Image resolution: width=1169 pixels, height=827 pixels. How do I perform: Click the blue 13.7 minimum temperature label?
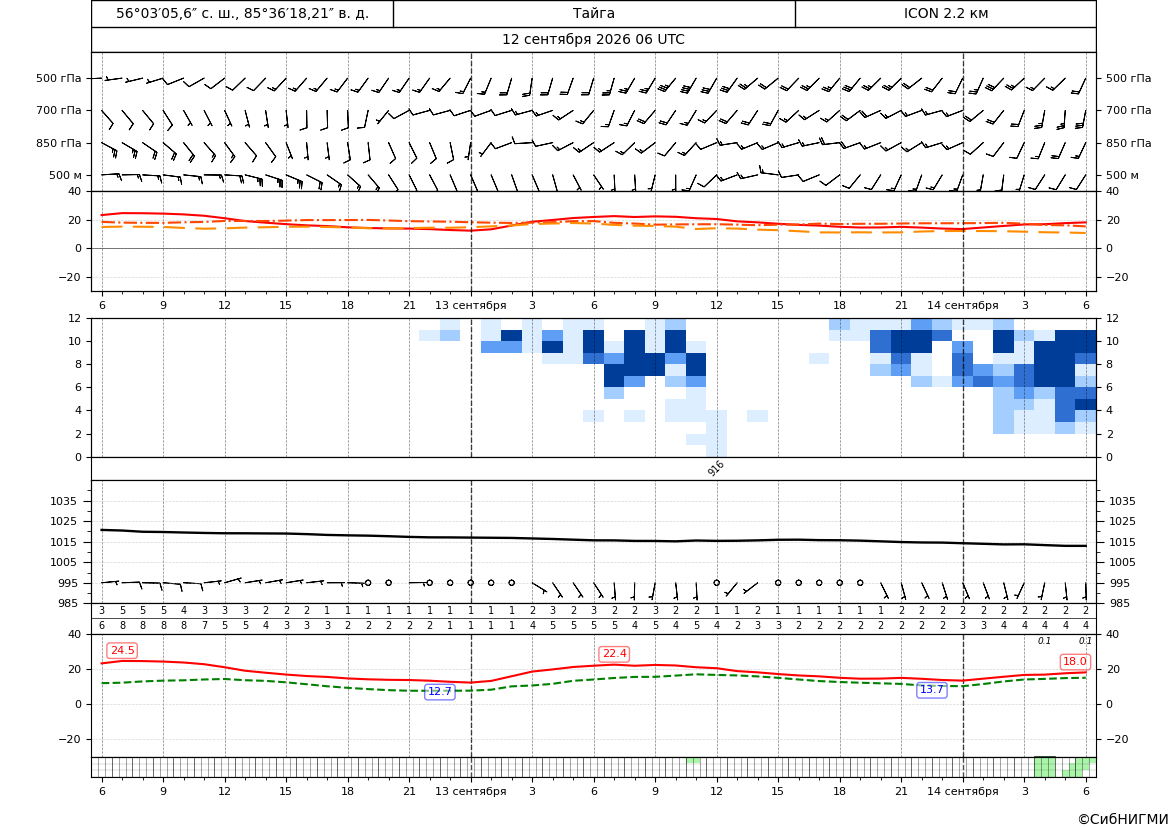(931, 689)
